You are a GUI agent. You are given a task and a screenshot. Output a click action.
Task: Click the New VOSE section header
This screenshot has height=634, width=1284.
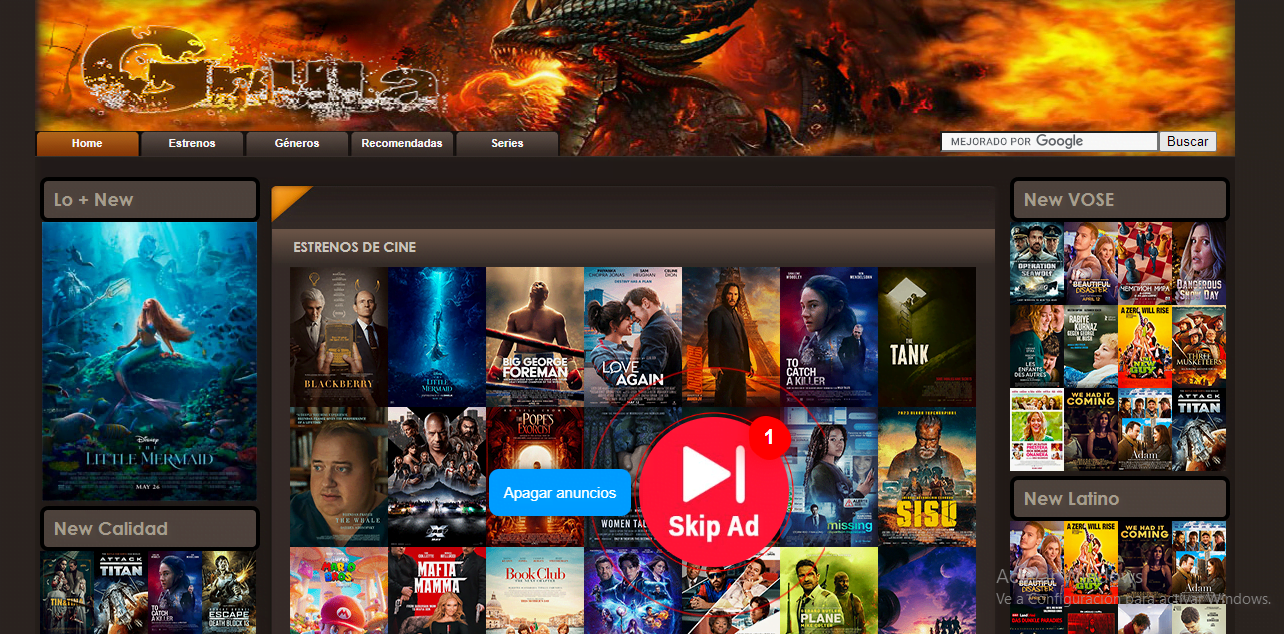(1119, 200)
